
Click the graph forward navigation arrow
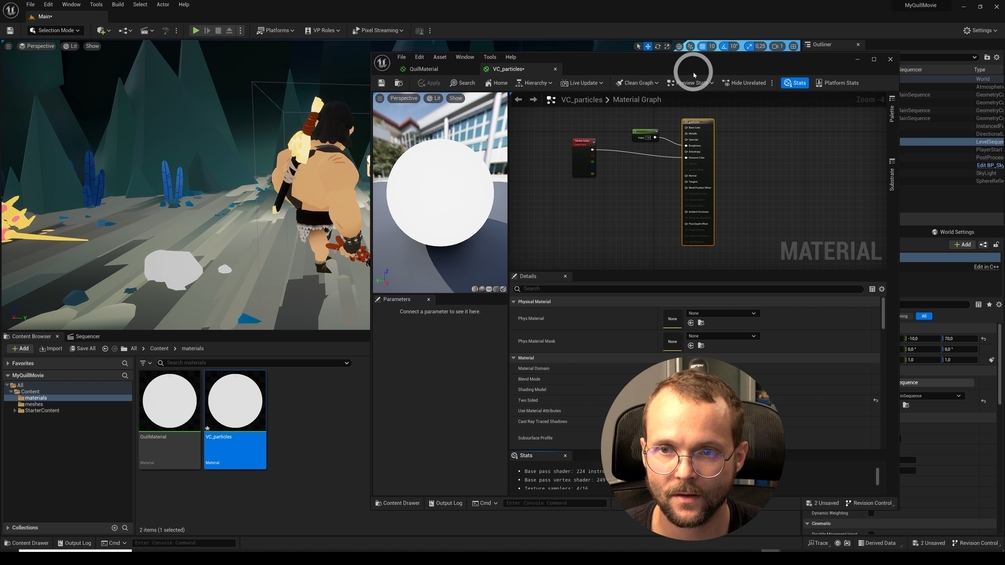[x=533, y=99]
